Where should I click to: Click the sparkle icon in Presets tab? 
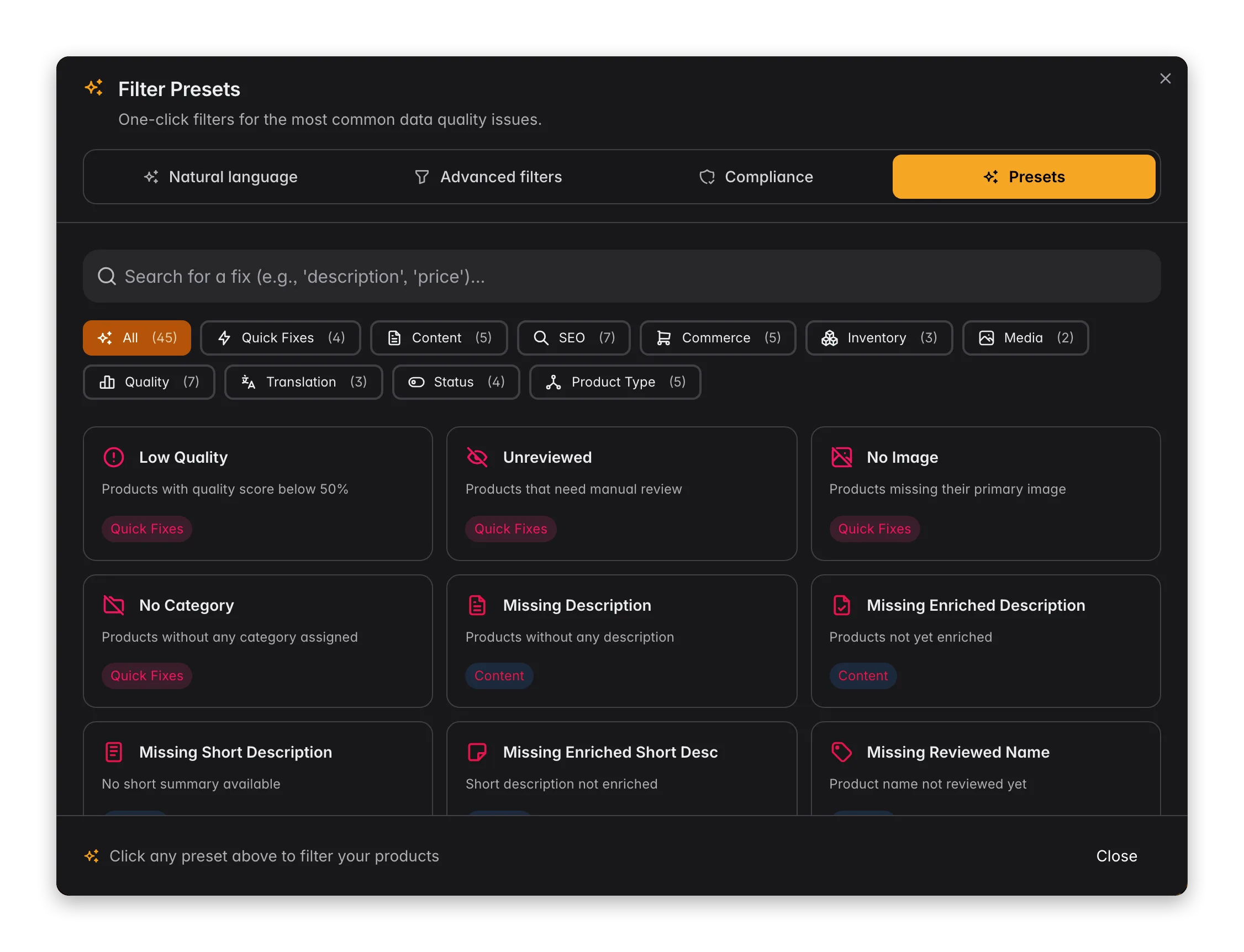[990, 177]
